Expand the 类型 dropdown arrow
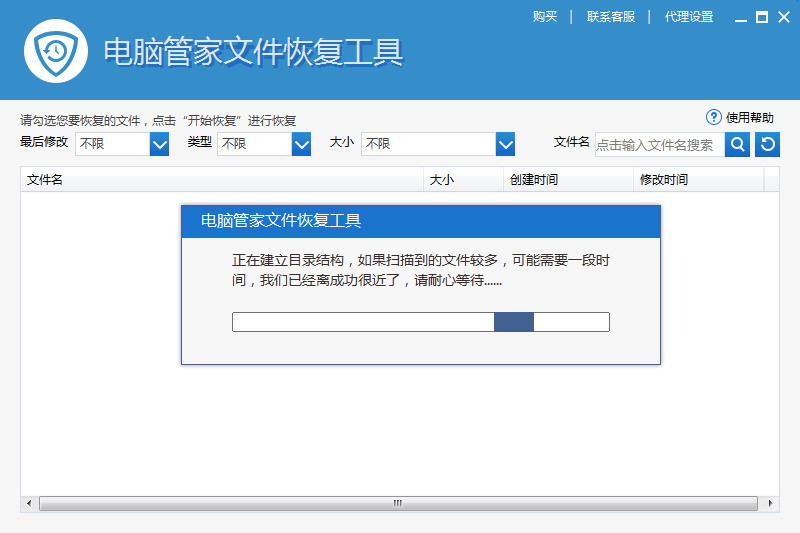This screenshot has height=533, width=800. 302,144
